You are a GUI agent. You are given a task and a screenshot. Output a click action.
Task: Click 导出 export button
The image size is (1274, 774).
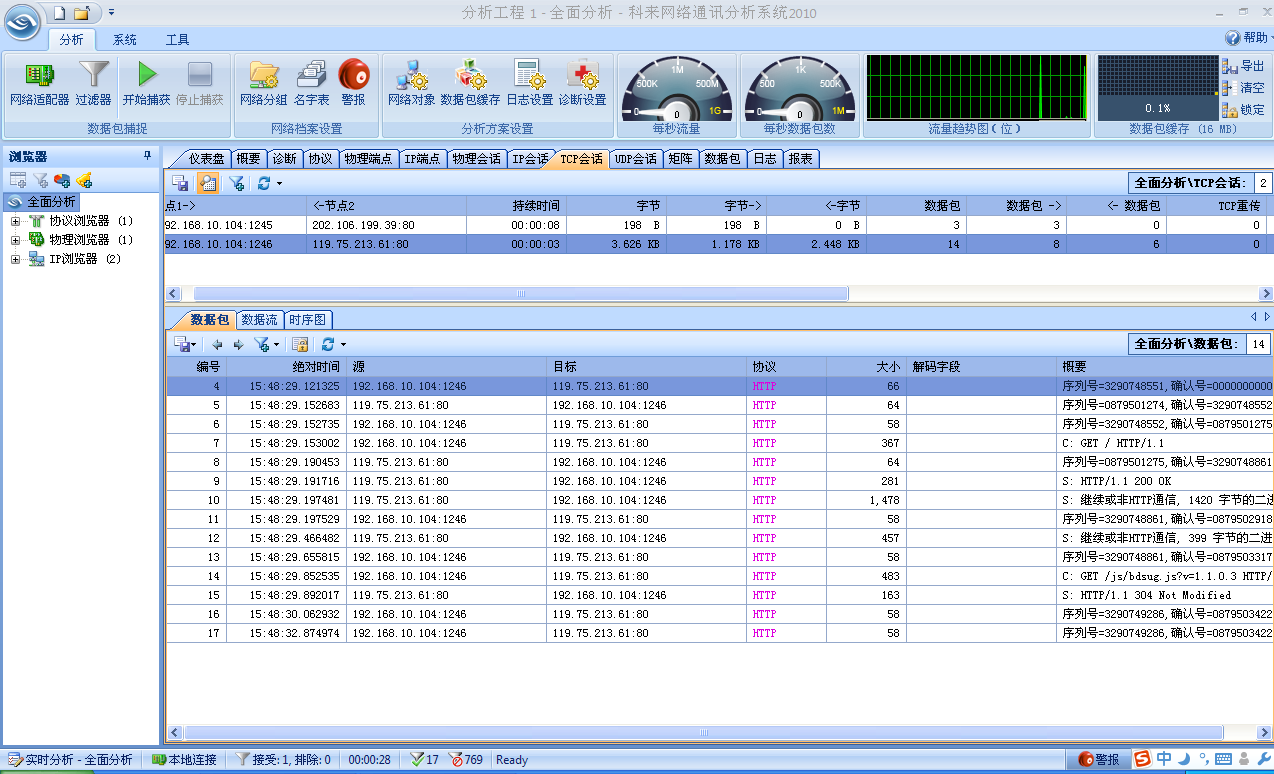[1243, 66]
